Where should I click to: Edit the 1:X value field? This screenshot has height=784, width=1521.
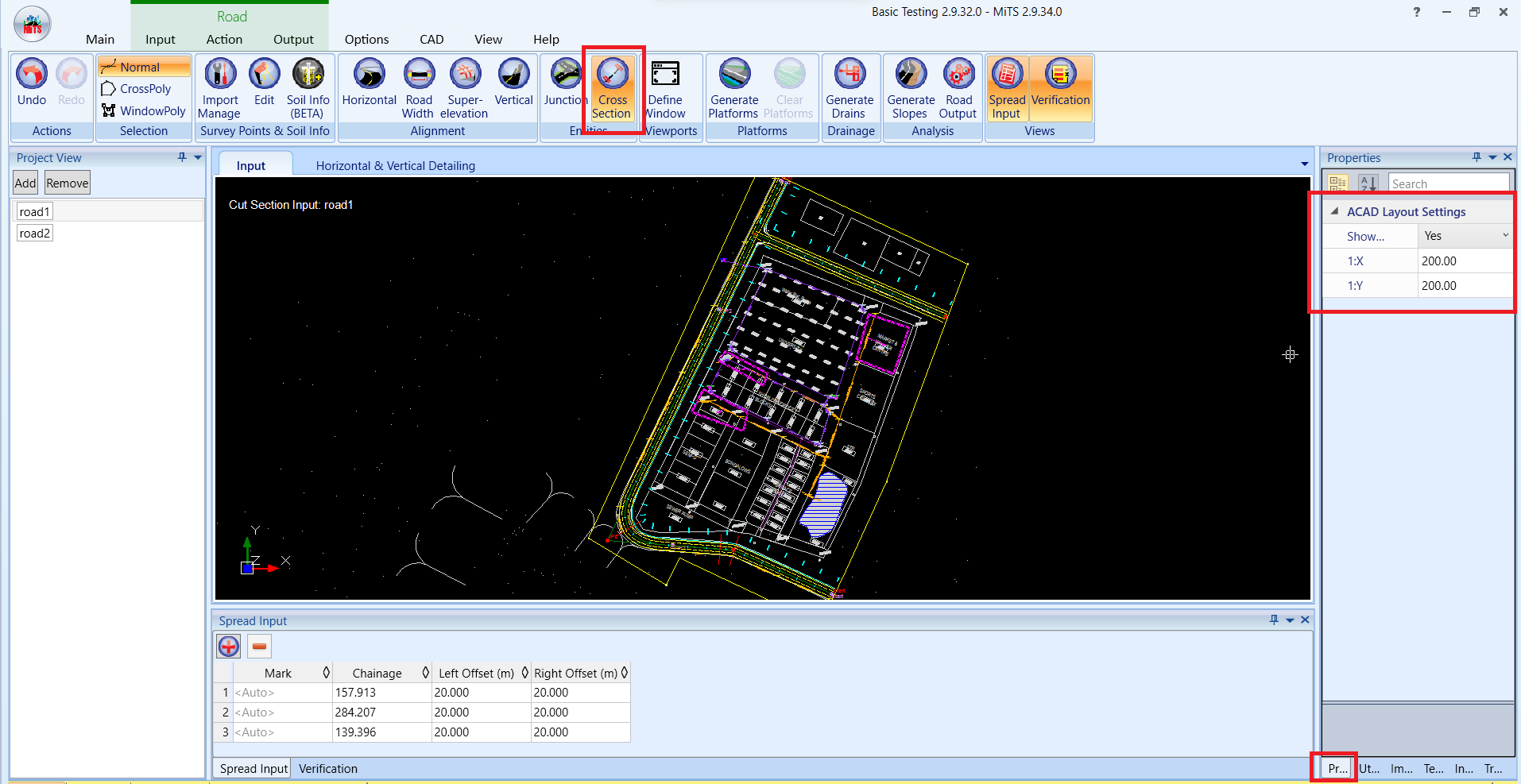coord(1465,261)
